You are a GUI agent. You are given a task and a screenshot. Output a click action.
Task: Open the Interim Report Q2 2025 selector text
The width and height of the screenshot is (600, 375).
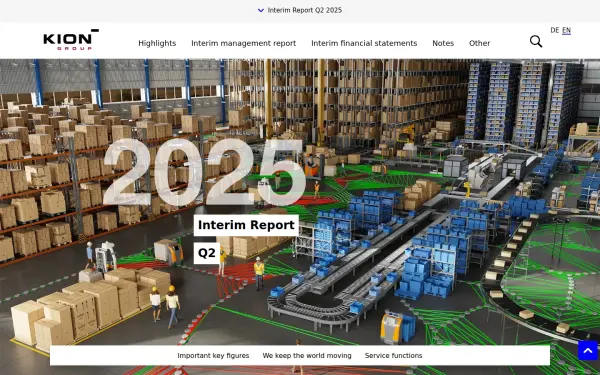305,10
